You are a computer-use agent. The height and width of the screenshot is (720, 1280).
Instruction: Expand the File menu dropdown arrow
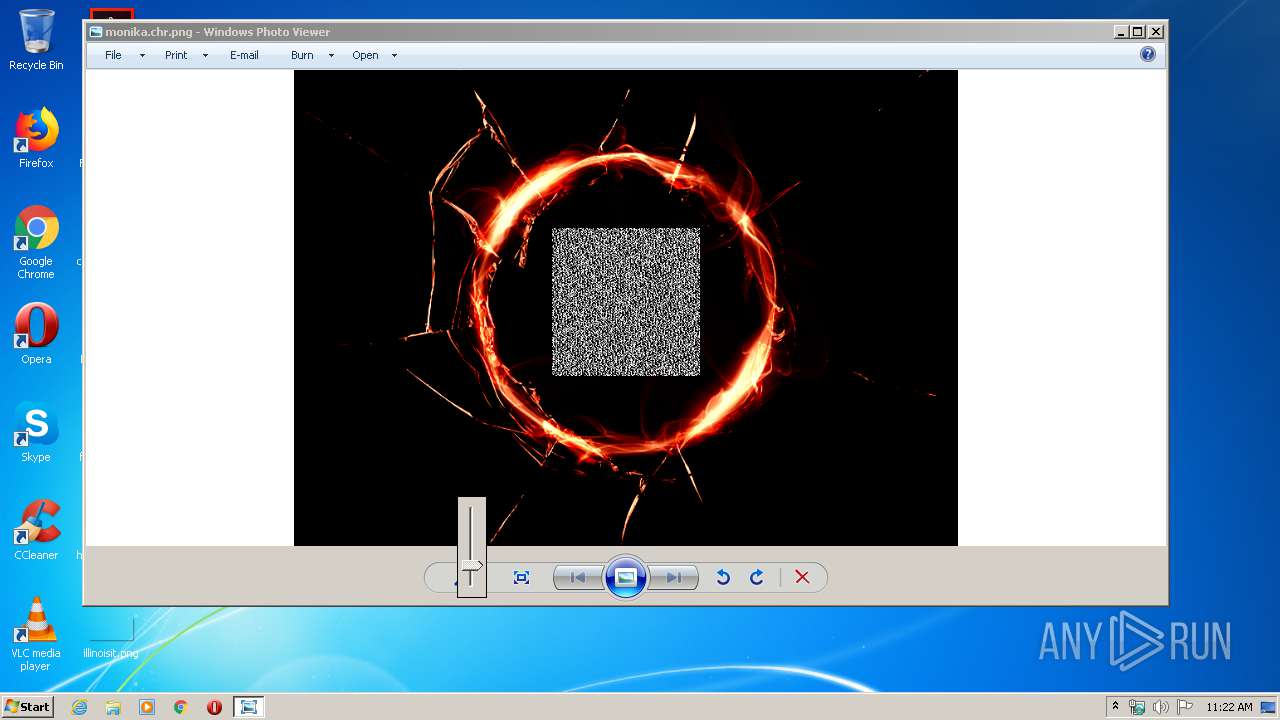click(x=142, y=56)
